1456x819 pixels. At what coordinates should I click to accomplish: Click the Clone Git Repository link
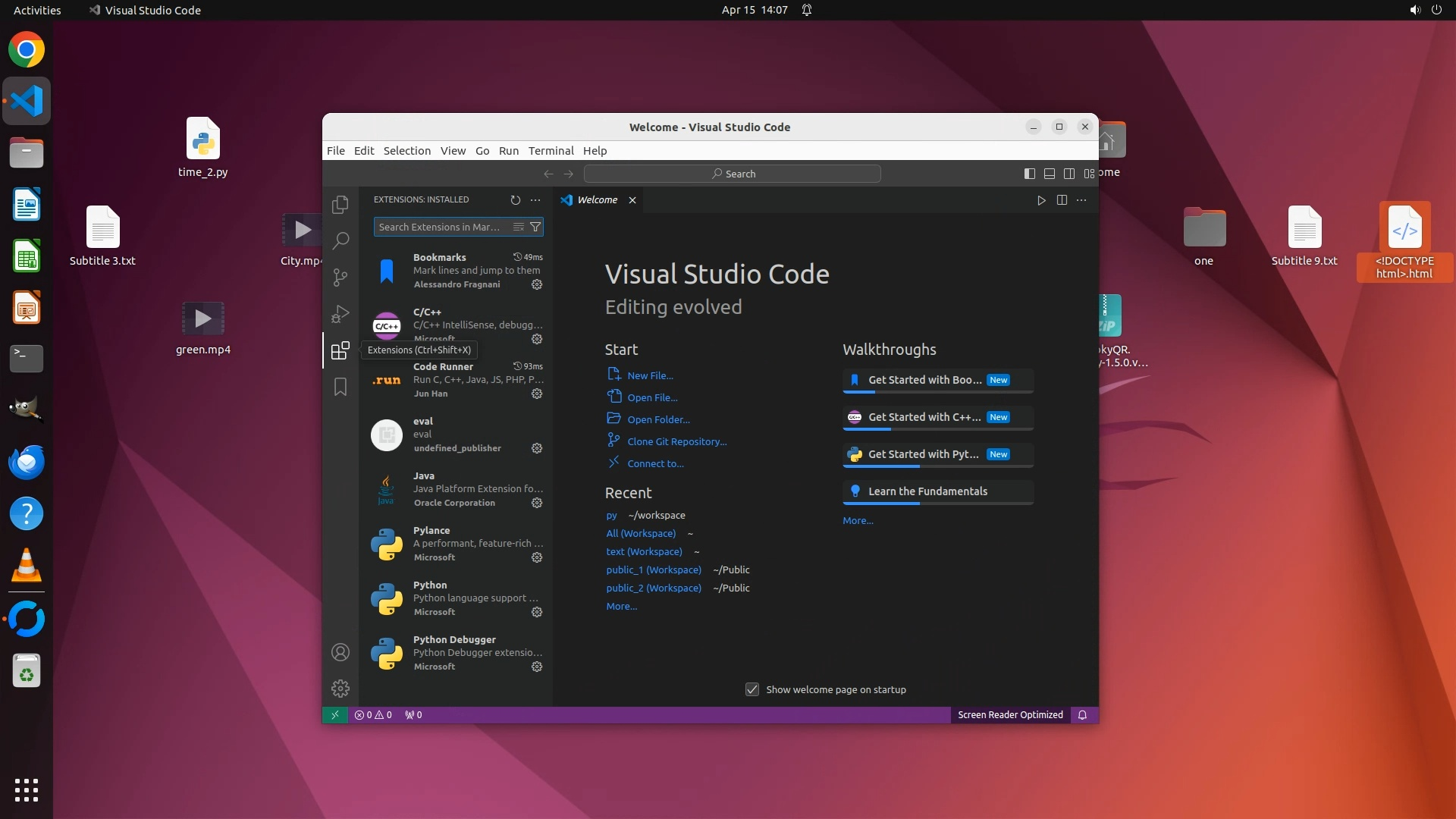pos(676,441)
